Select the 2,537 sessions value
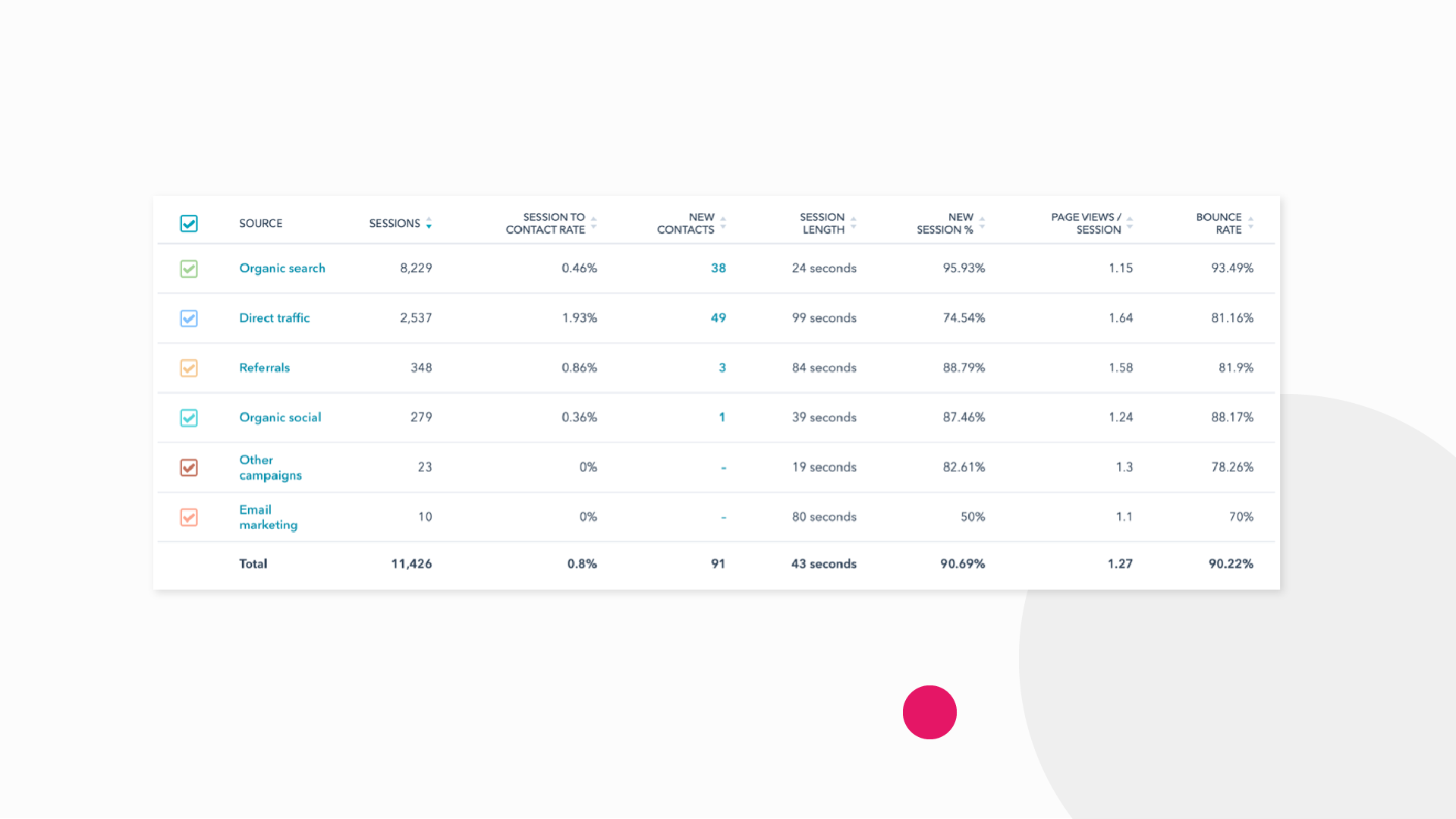The width and height of the screenshot is (1456, 819). (416, 318)
